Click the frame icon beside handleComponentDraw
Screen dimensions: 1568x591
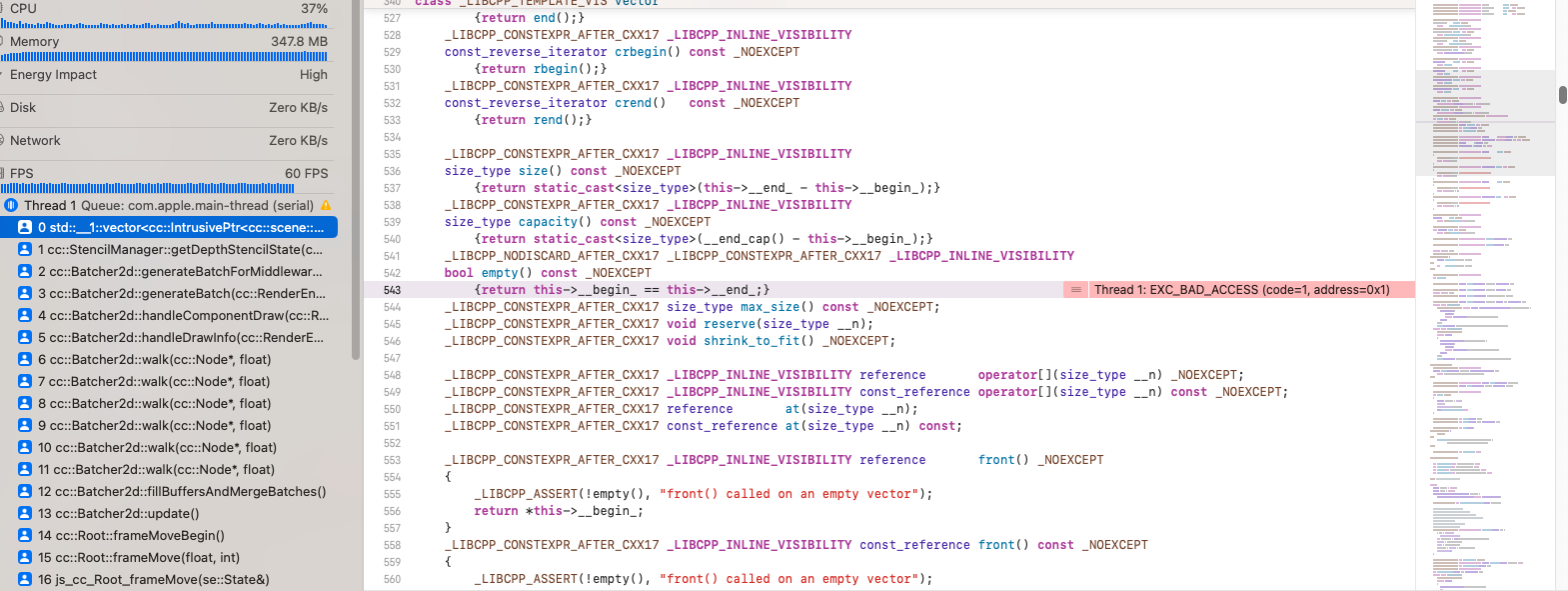25,315
